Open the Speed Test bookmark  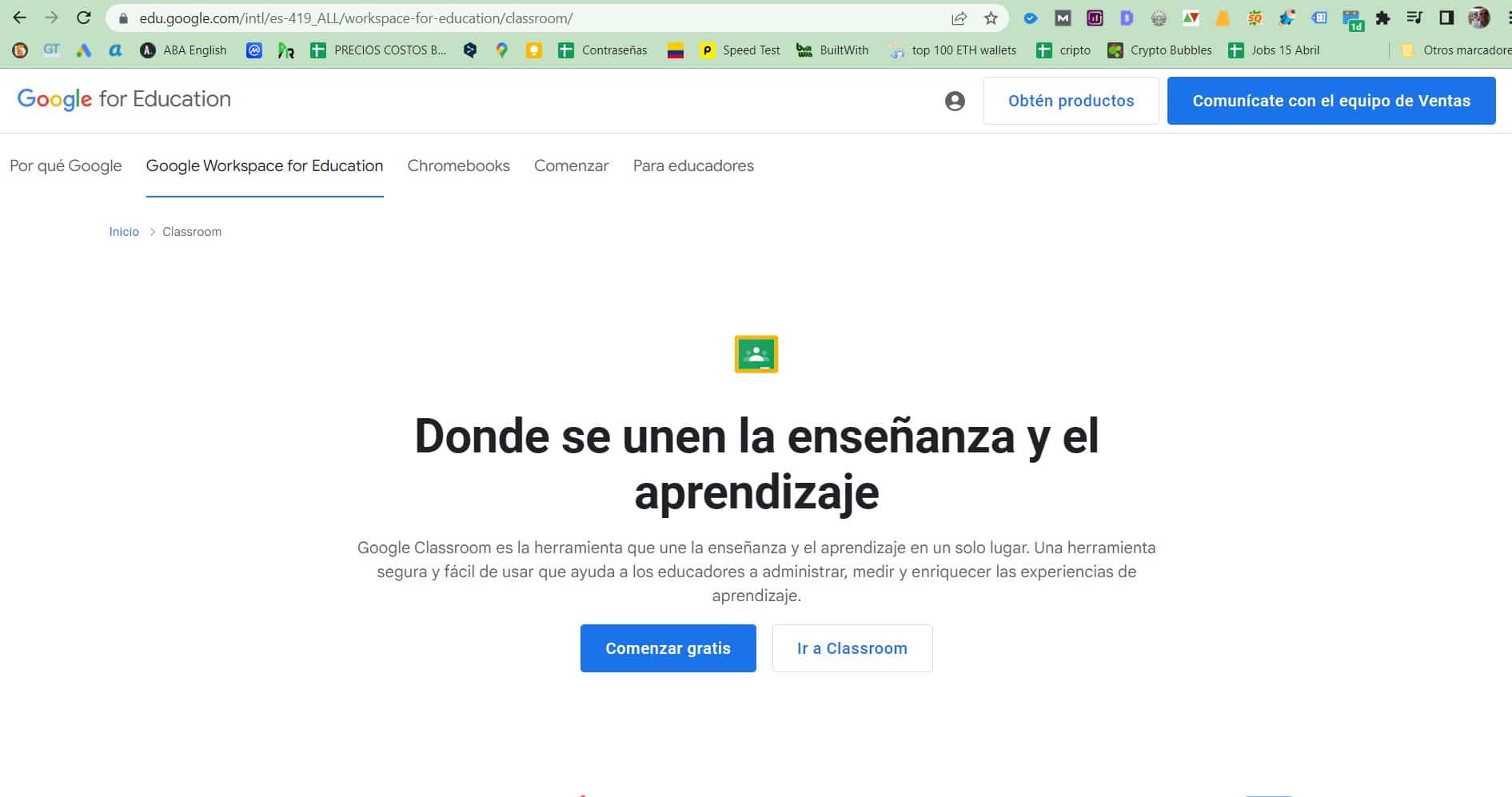tap(740, 50)
